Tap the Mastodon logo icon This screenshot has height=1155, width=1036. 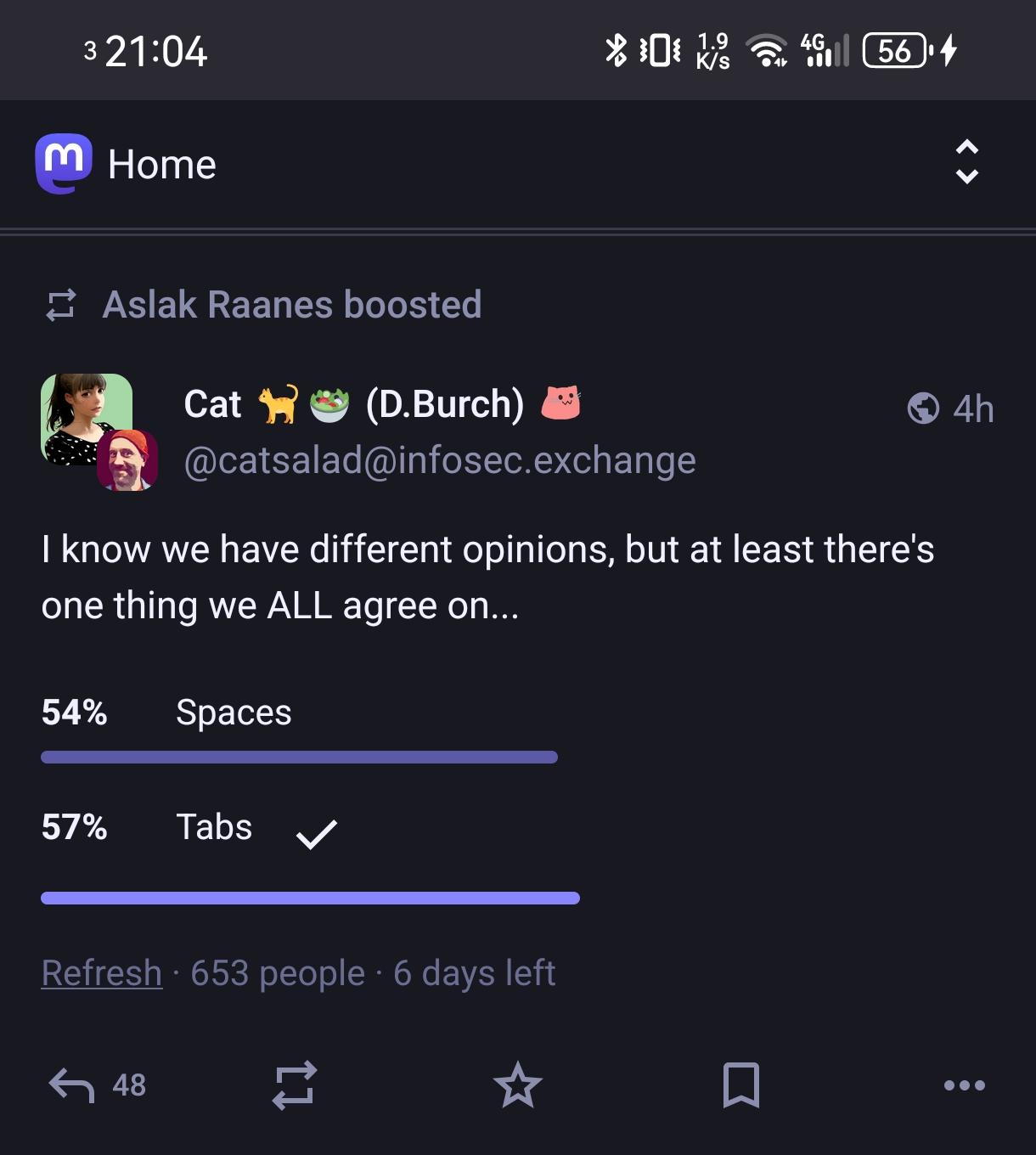(x=64, y=163)
